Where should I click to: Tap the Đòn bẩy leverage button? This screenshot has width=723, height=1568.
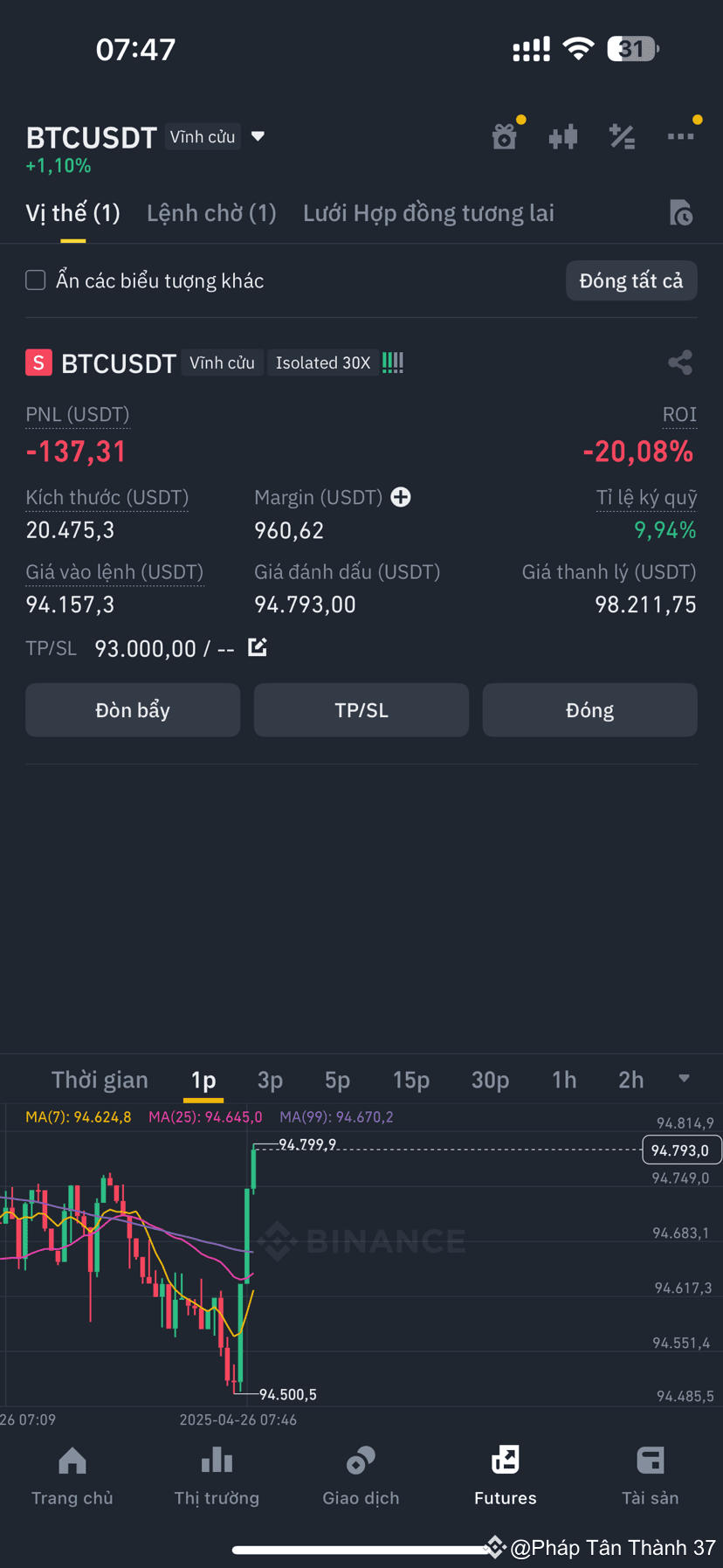click(133, 710)
